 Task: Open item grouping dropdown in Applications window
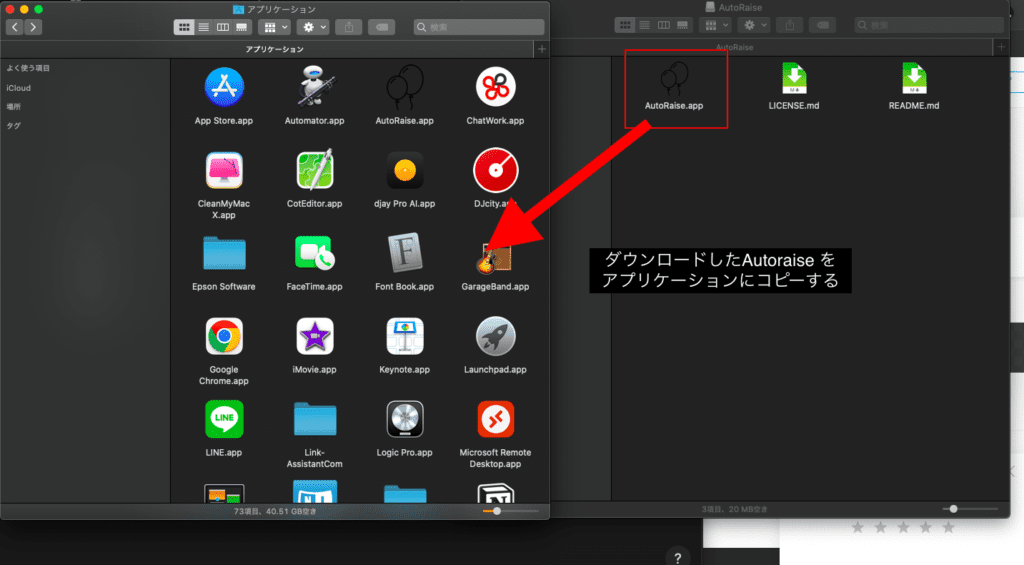274,27
